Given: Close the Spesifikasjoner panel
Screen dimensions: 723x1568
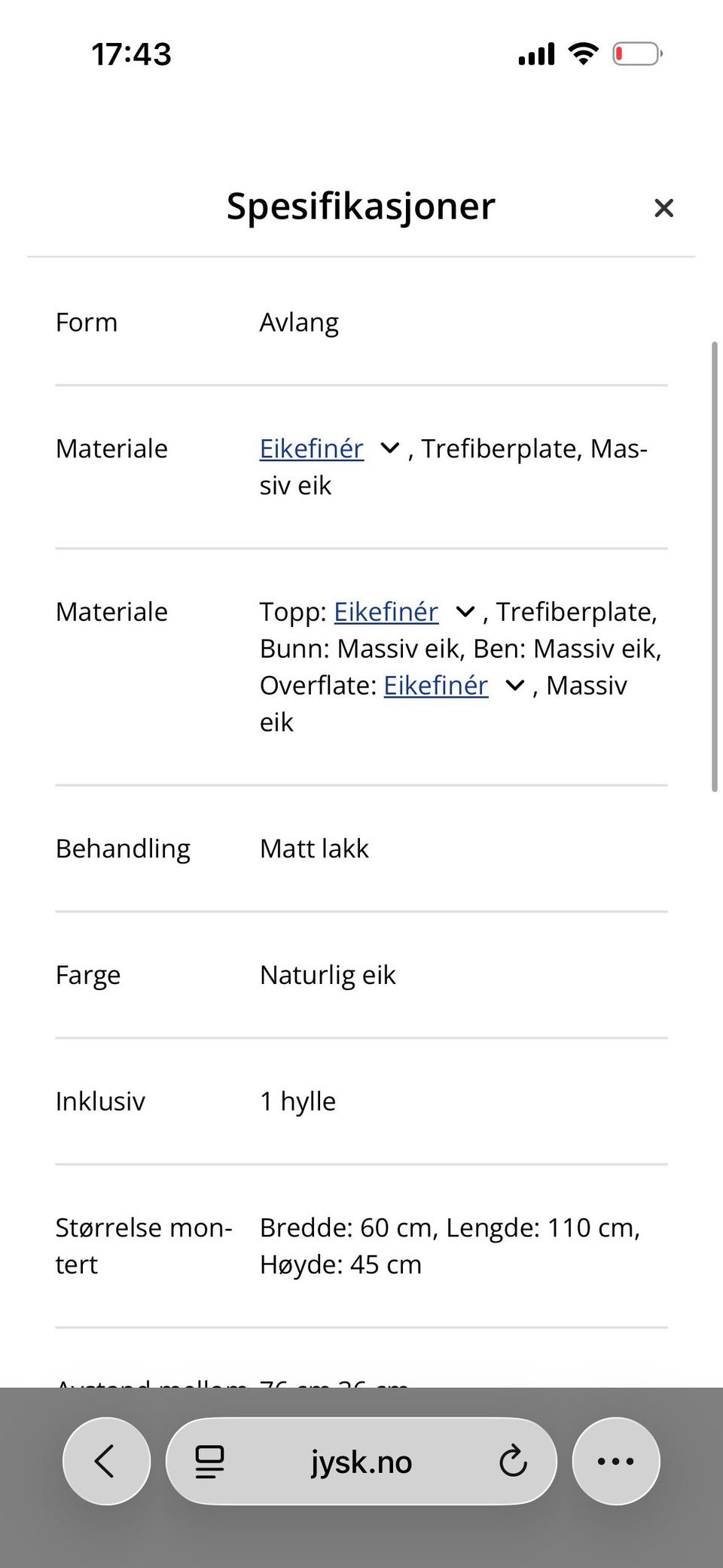Looking at the screenshot, I should [x=664, y=208].
